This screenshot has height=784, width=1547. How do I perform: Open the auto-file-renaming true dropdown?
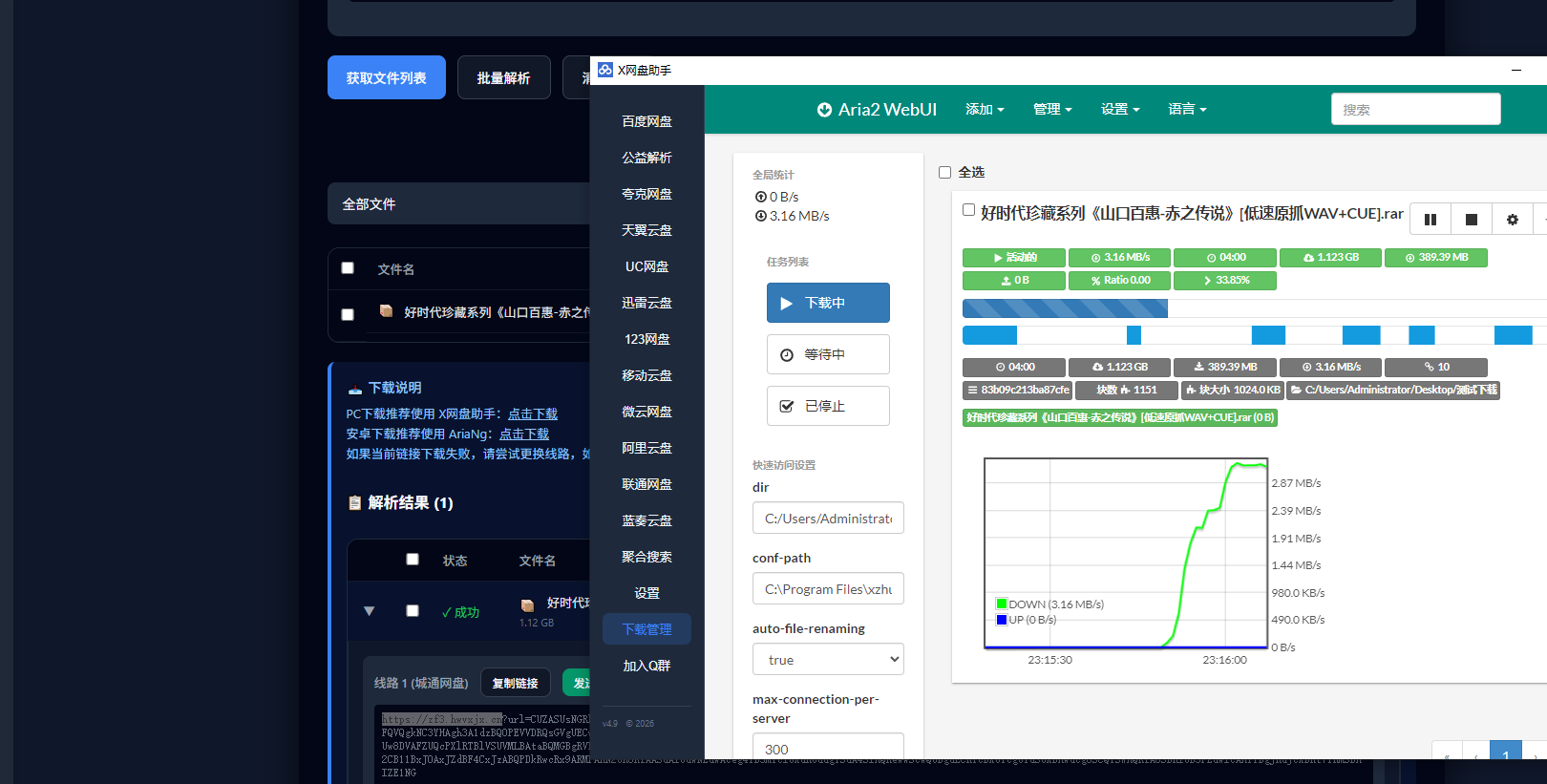(x=828, y=660)
